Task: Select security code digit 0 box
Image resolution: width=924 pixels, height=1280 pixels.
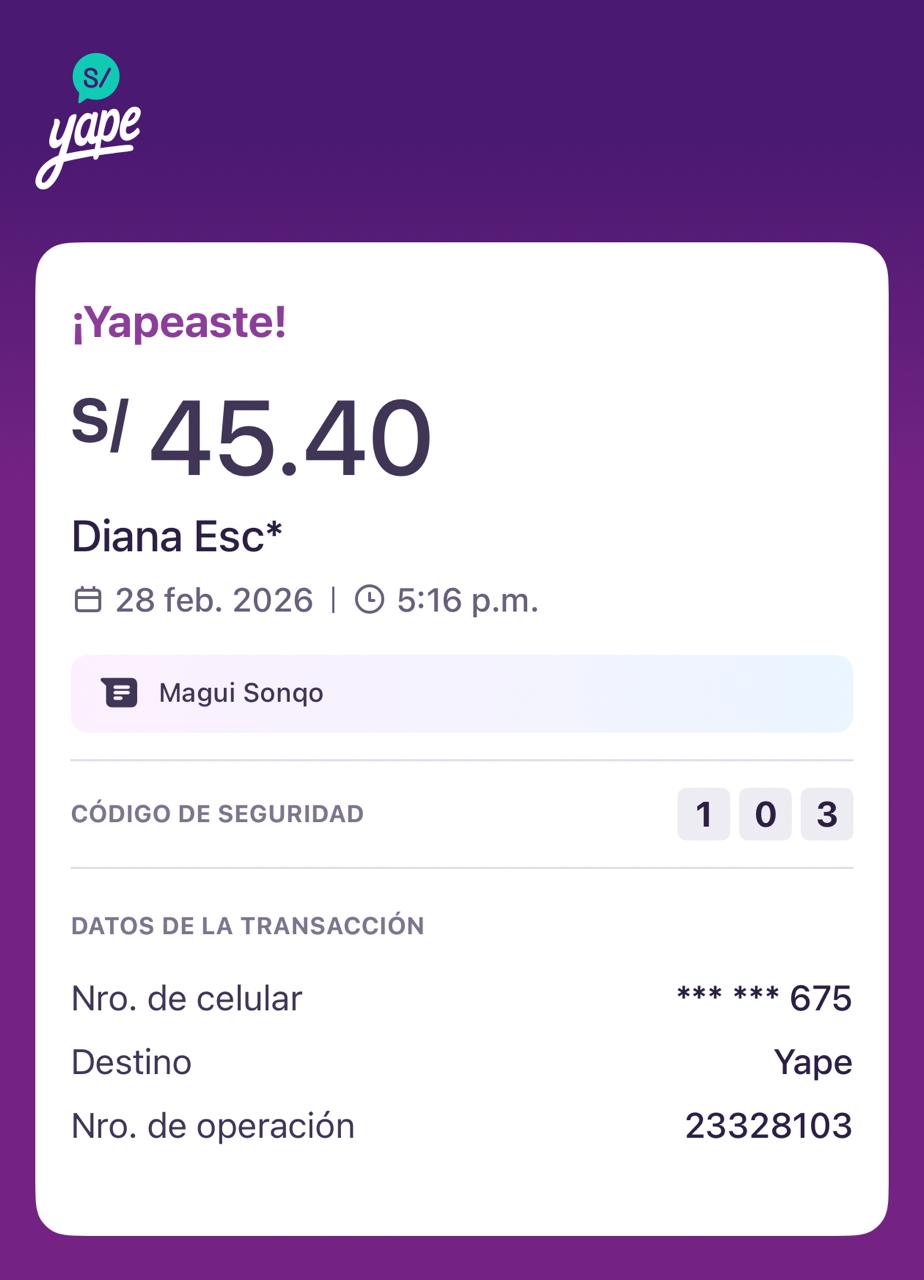Action: click(x=765, y=814)
